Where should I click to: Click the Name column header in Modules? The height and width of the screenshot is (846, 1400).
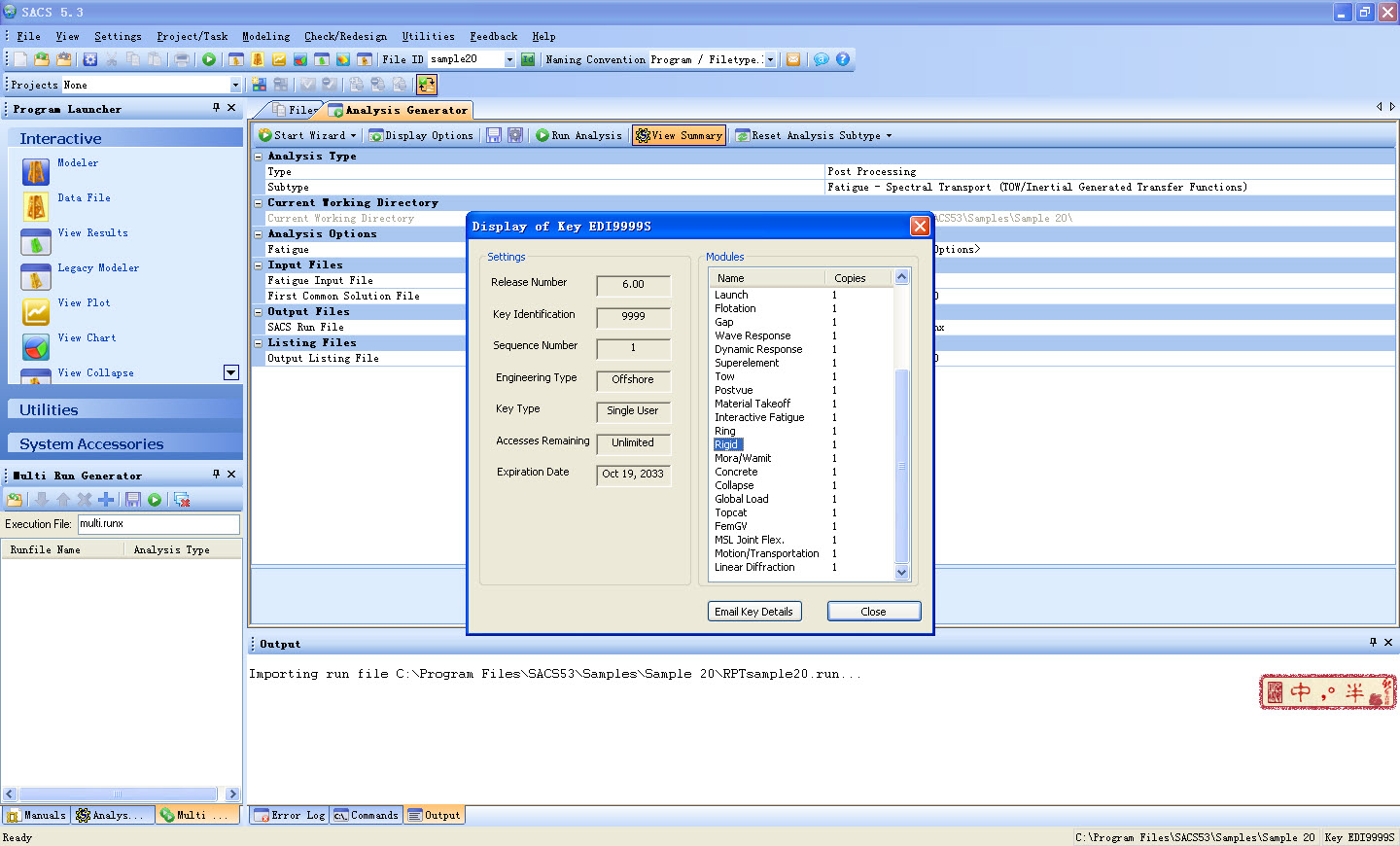(x=767, y=278)
